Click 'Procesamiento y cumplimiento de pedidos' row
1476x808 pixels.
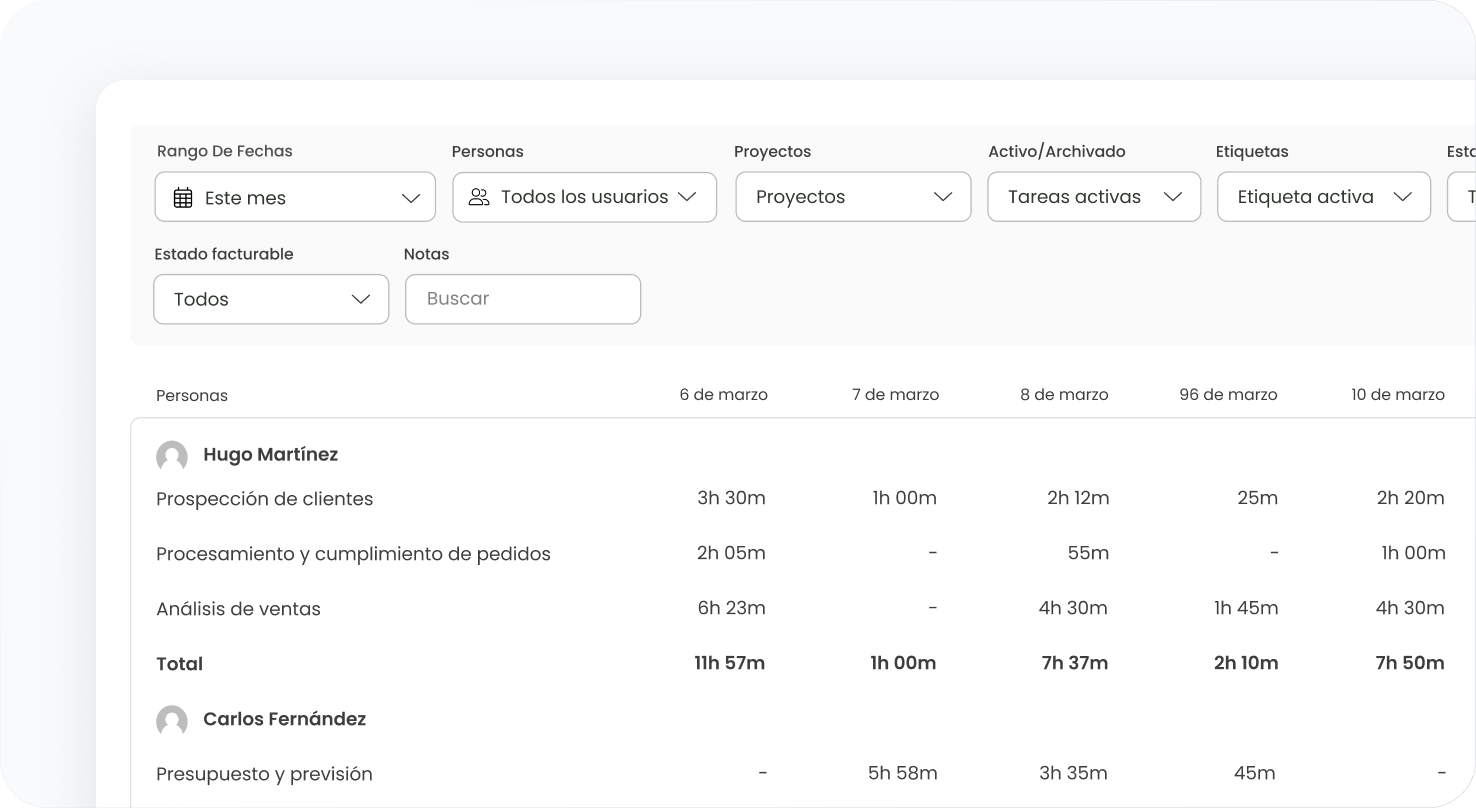[353, 554]
